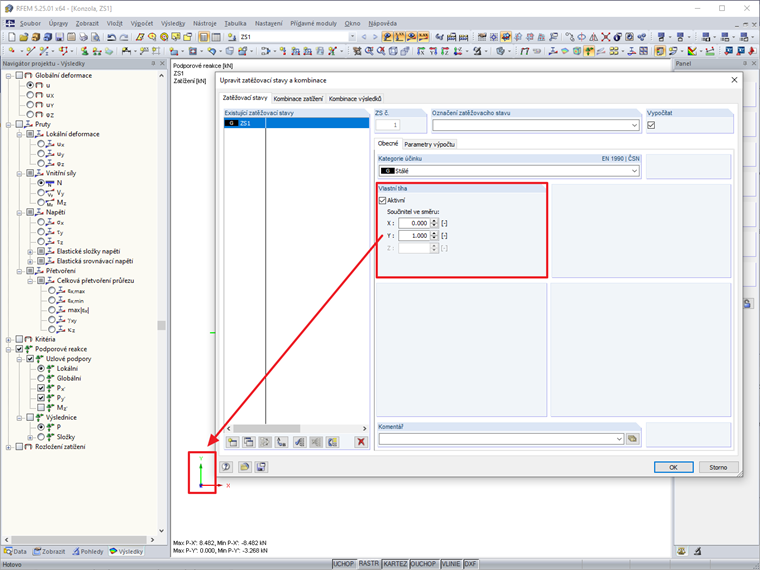Click the Save diskette toolbar icon
Image resolution: width=760 pixels, height=570 pixels.
point(59,37)
